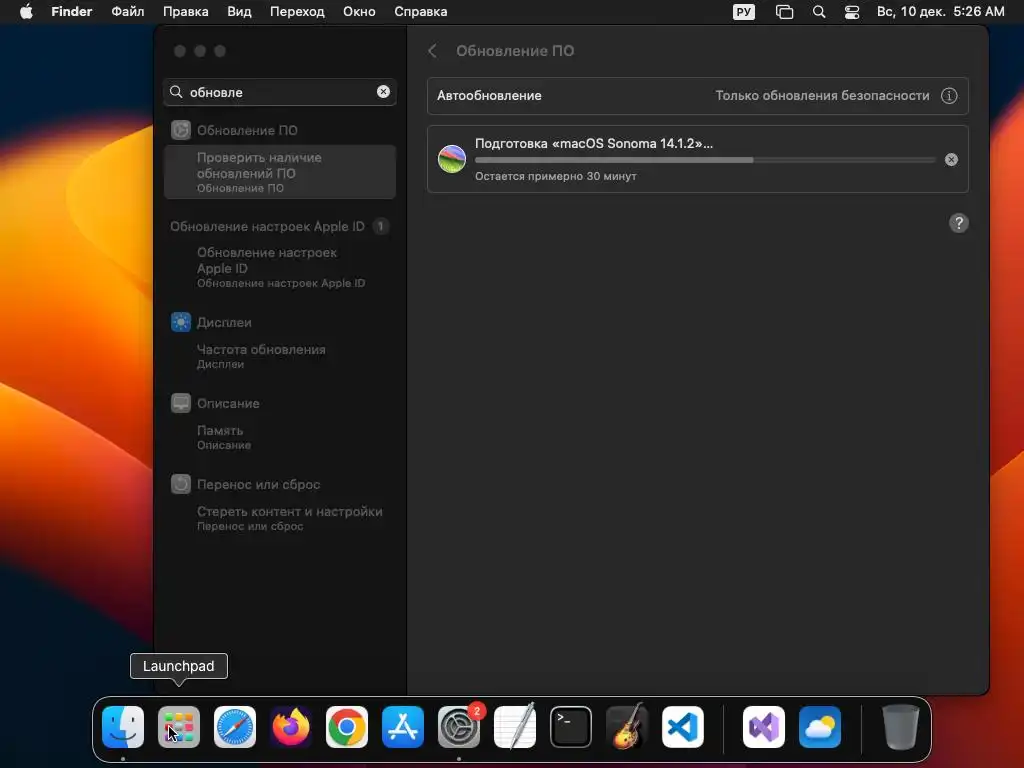Open the Apple menu
This screenshot has width=1024, height=768.
pyautogui.click(x=26, y=12)
